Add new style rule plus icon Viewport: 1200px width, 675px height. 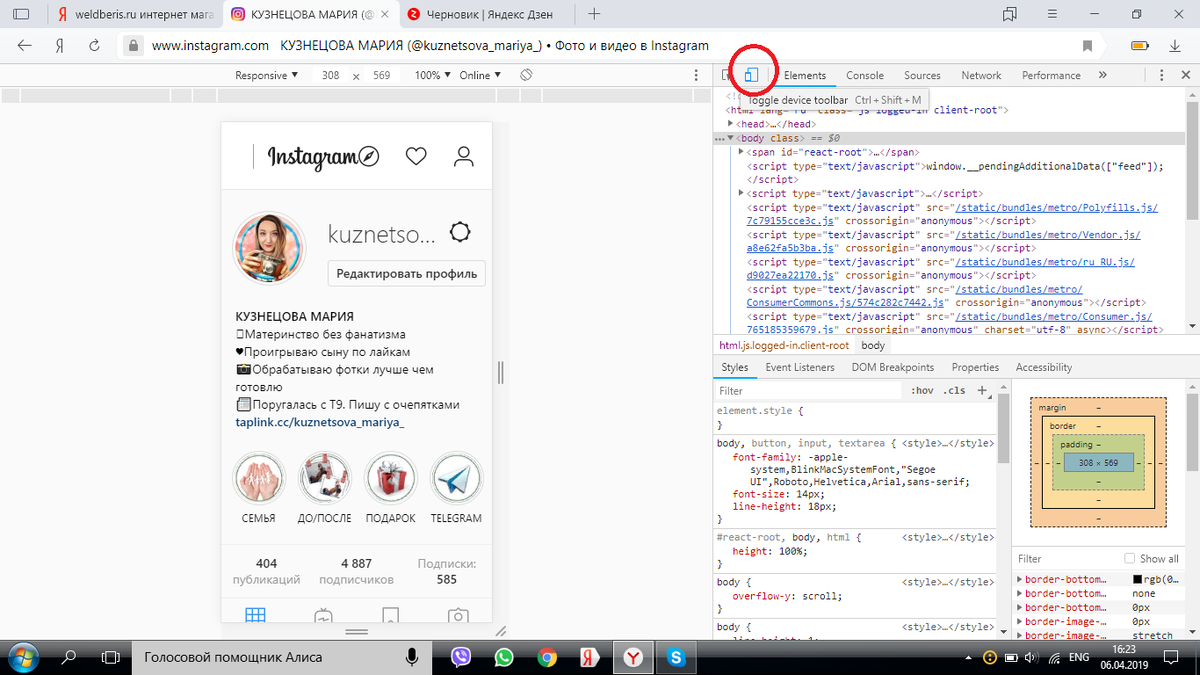(x=981, y=391)
